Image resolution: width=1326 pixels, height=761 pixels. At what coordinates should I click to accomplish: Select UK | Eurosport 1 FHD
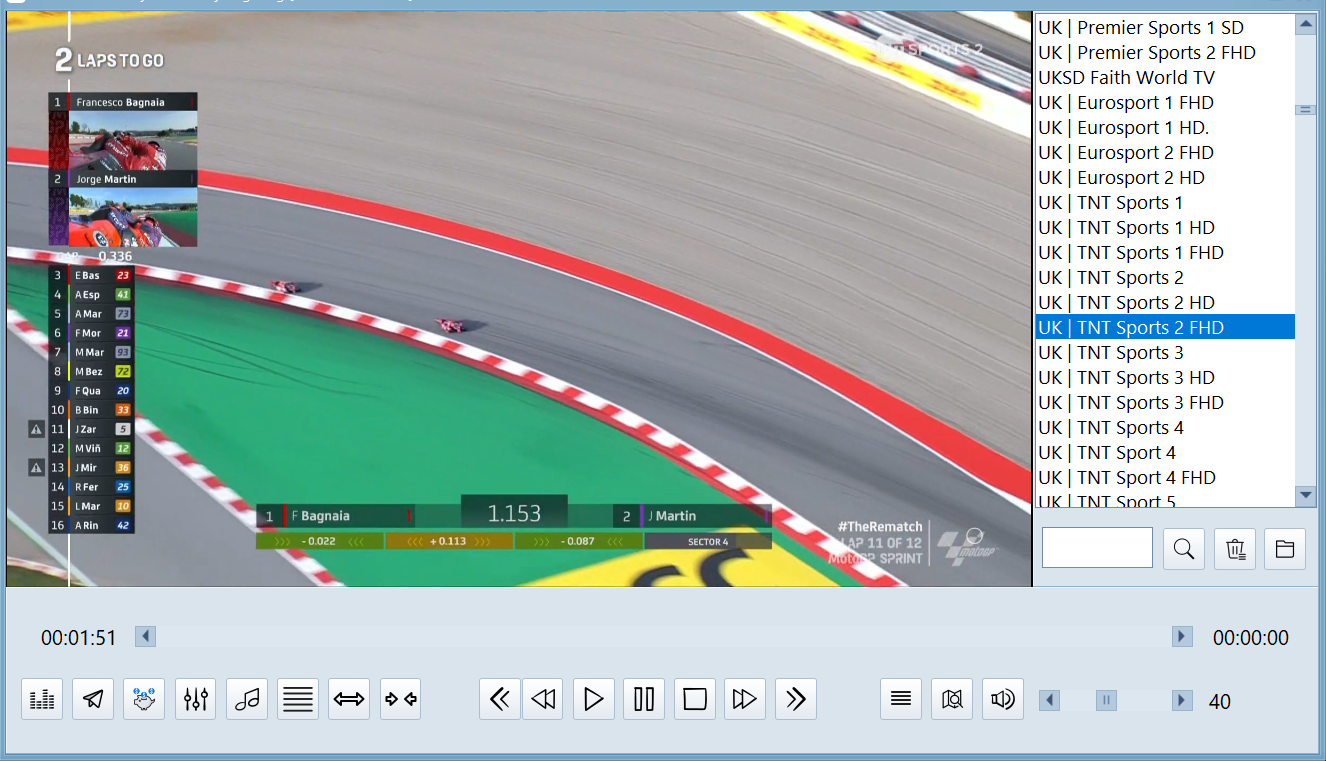coord(1165,103)
